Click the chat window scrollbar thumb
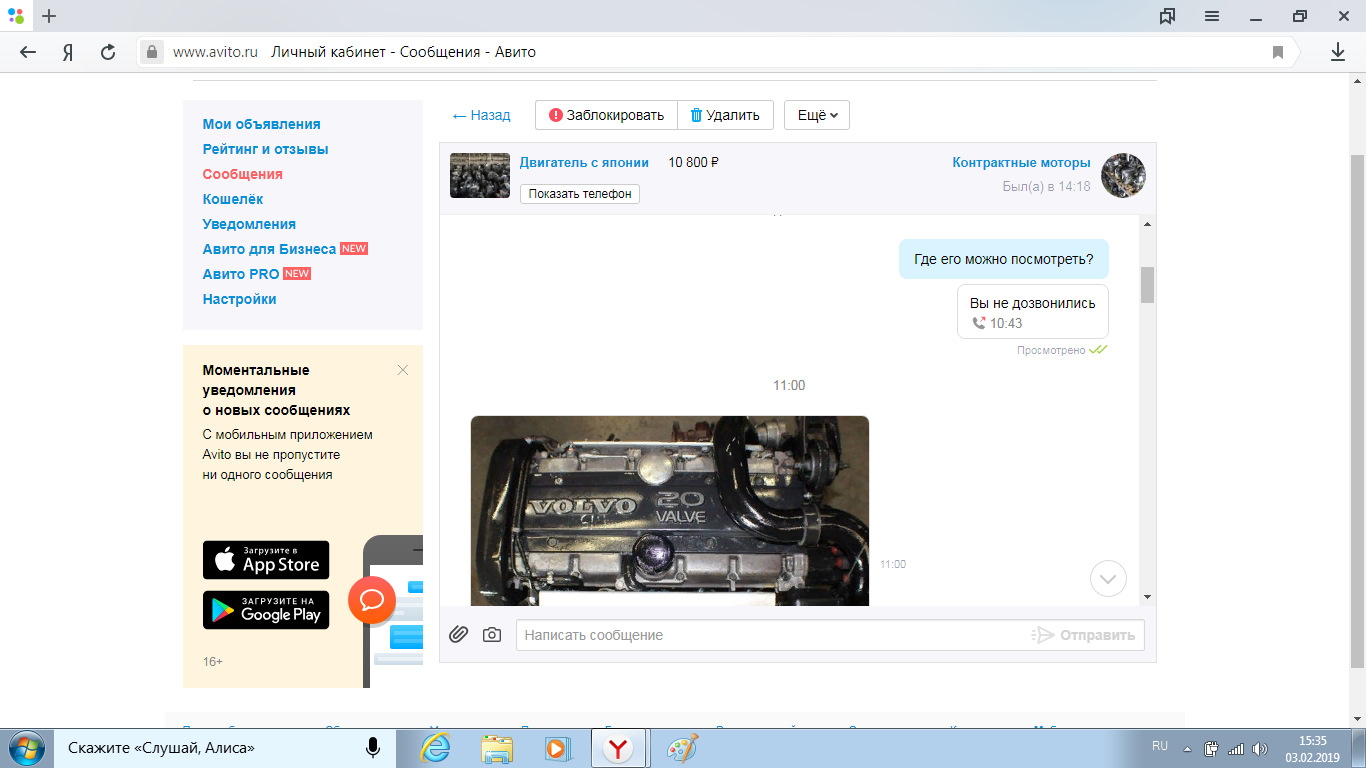 (x=1147, y=284)
